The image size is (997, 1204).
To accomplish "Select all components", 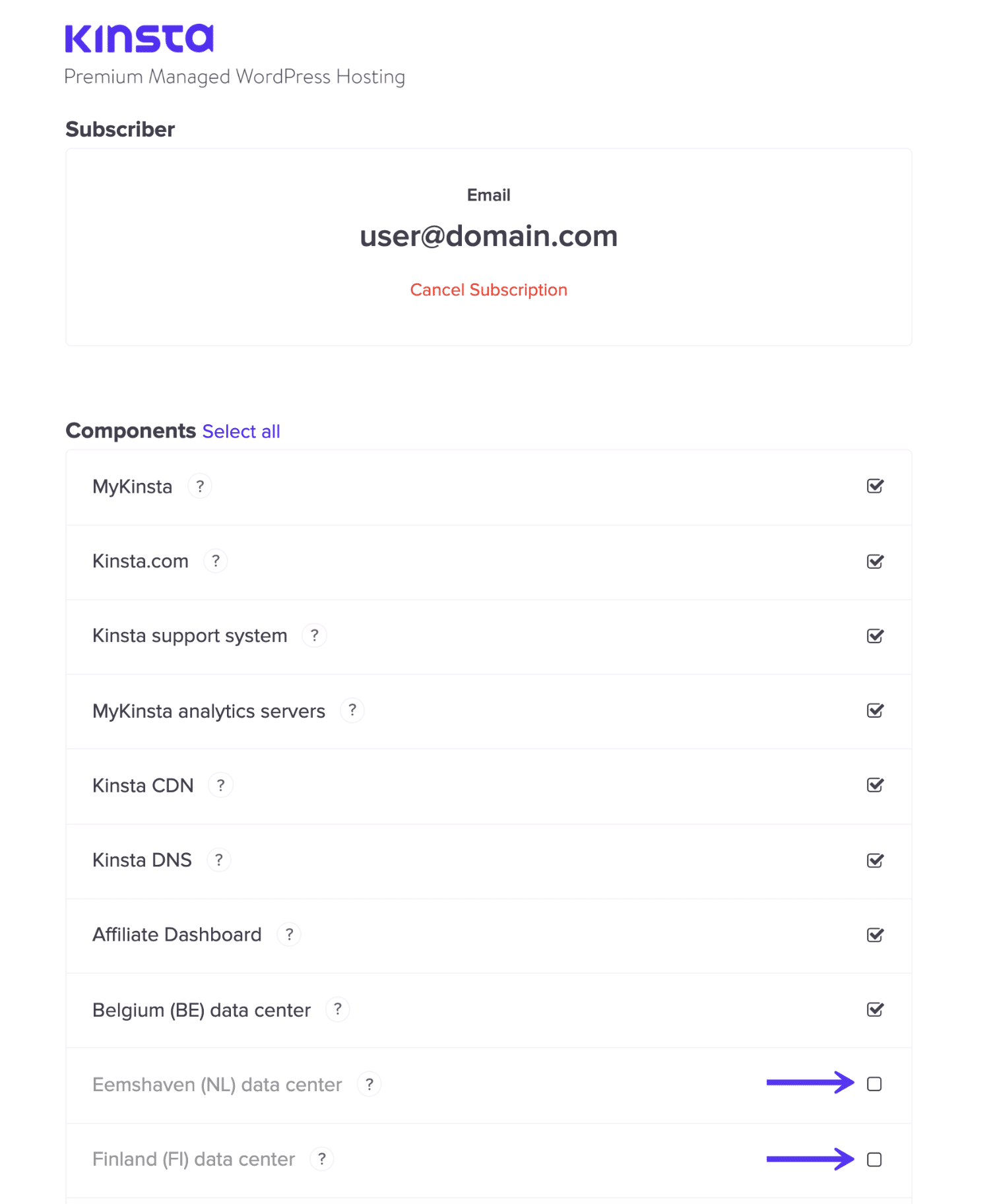I will [241, 431].
